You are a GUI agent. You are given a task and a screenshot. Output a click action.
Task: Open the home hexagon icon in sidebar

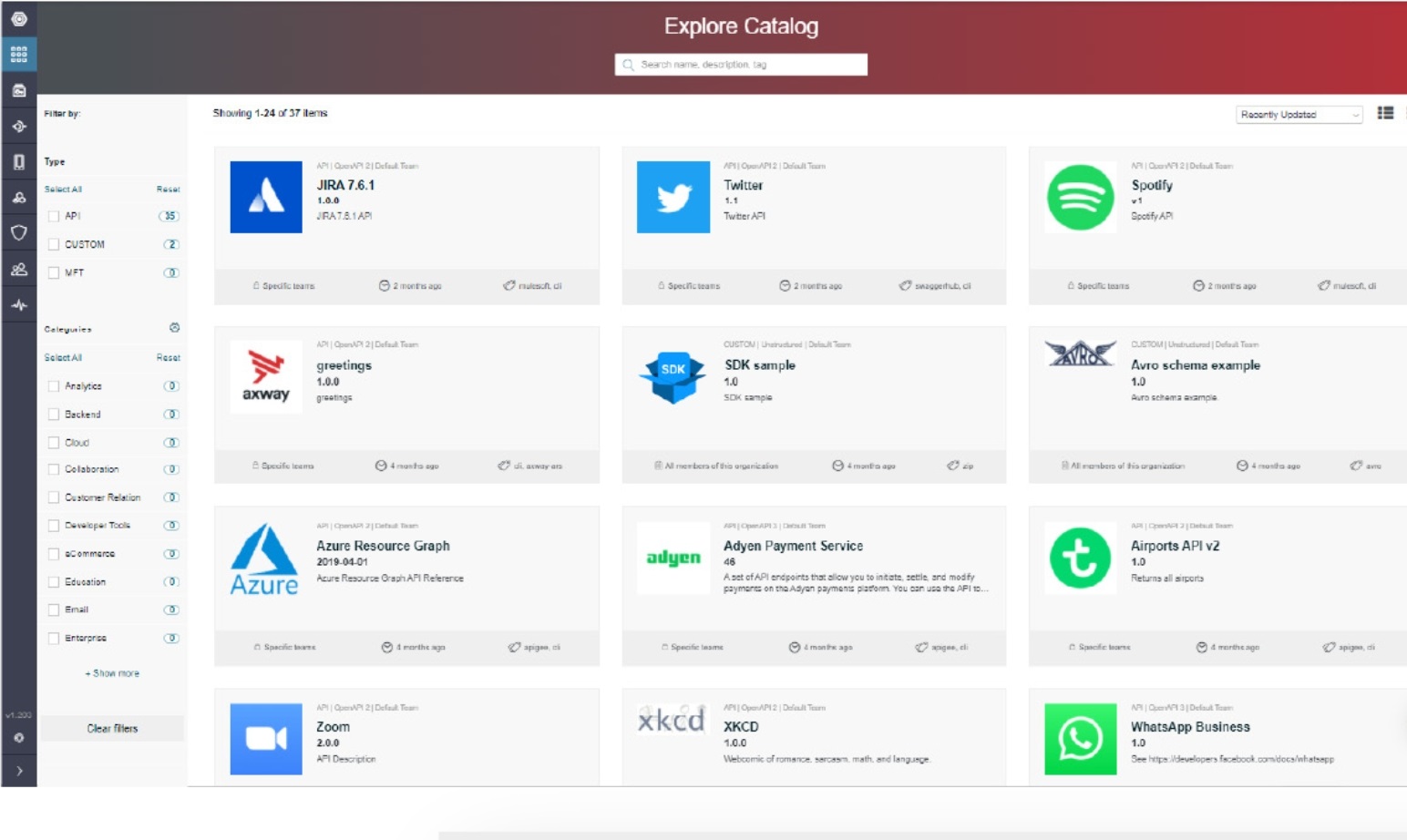click(x=18, y=18)
